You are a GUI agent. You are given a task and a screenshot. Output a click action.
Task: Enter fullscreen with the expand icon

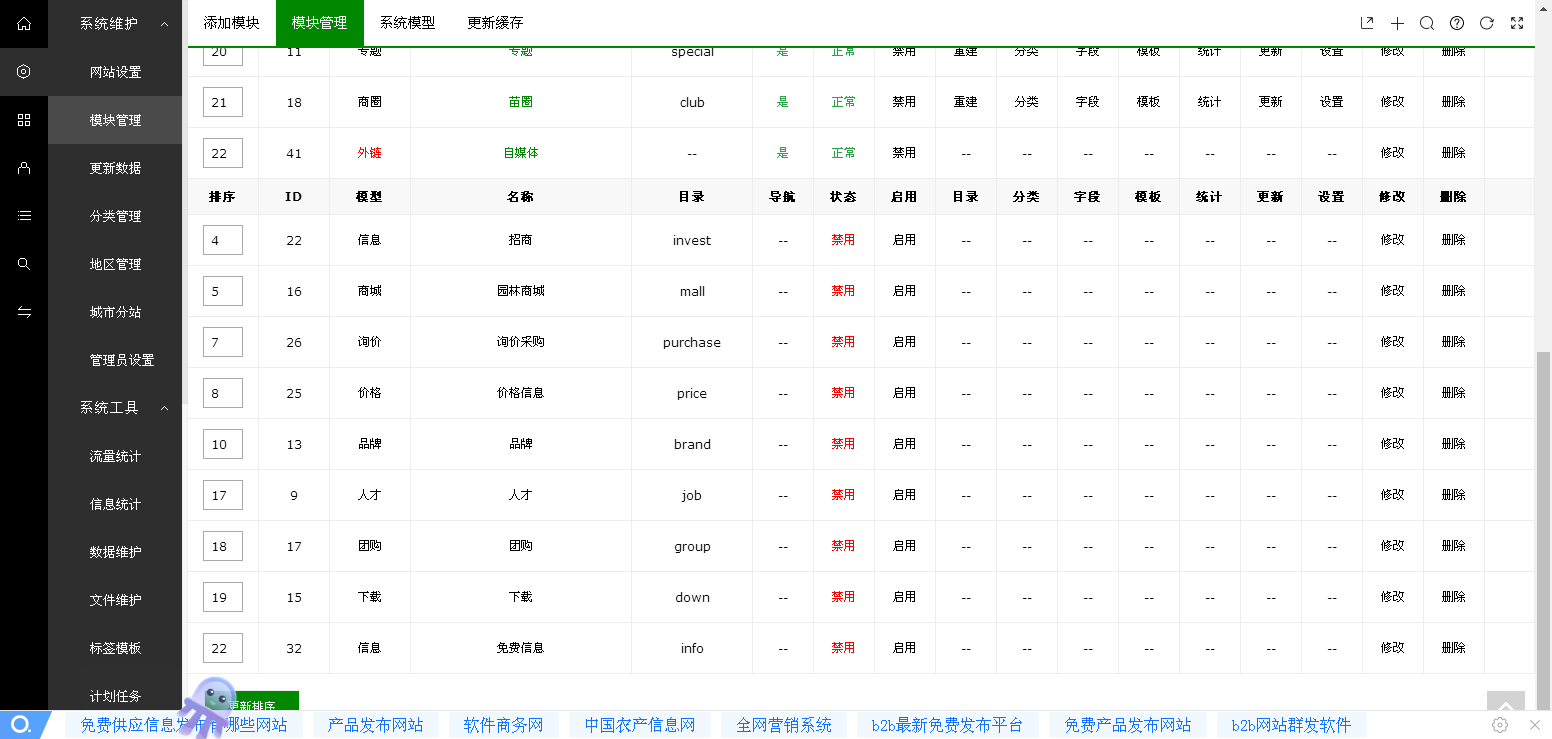(x=1517, y=23)
